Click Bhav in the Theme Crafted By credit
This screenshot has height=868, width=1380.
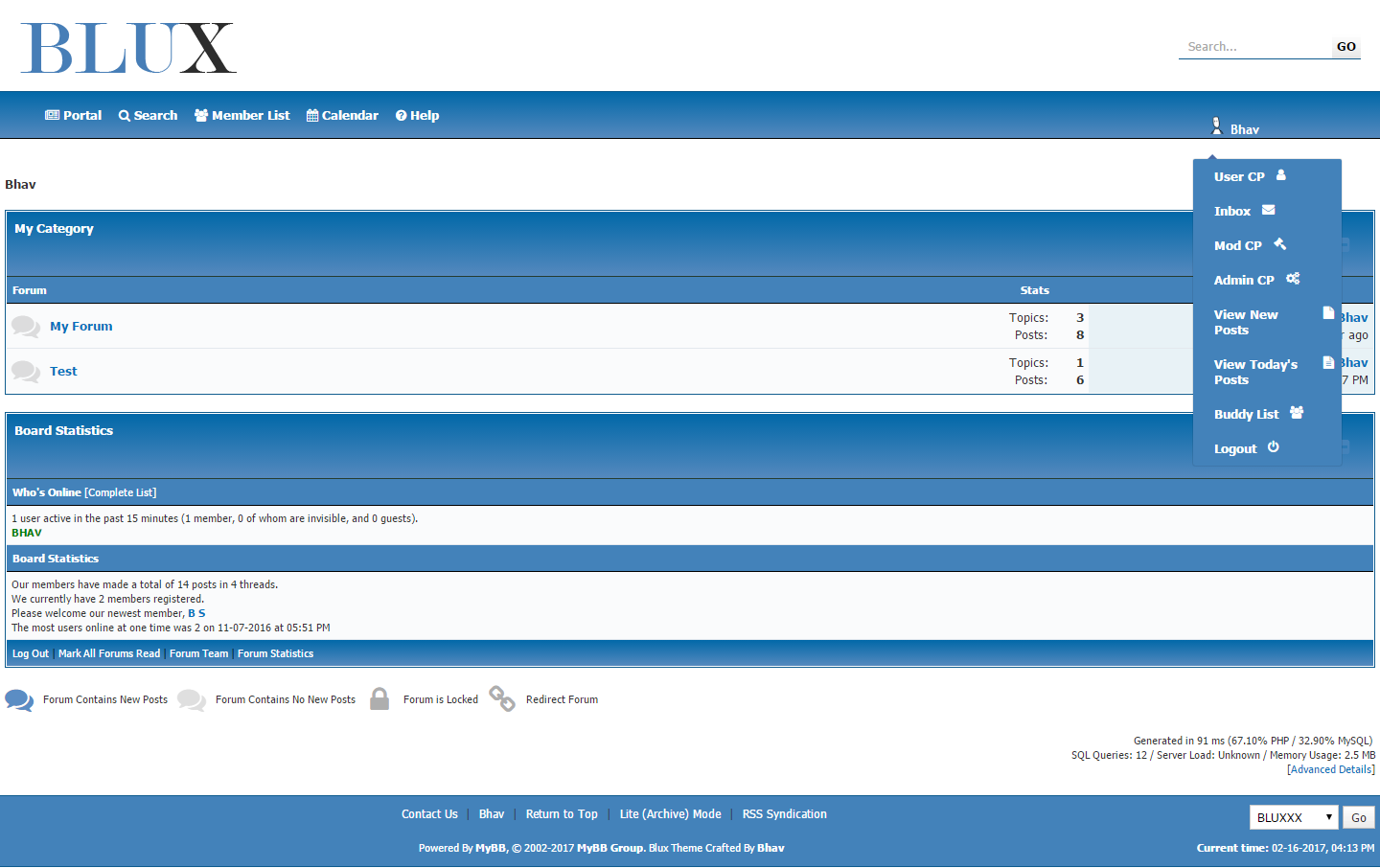pos(771,848)
